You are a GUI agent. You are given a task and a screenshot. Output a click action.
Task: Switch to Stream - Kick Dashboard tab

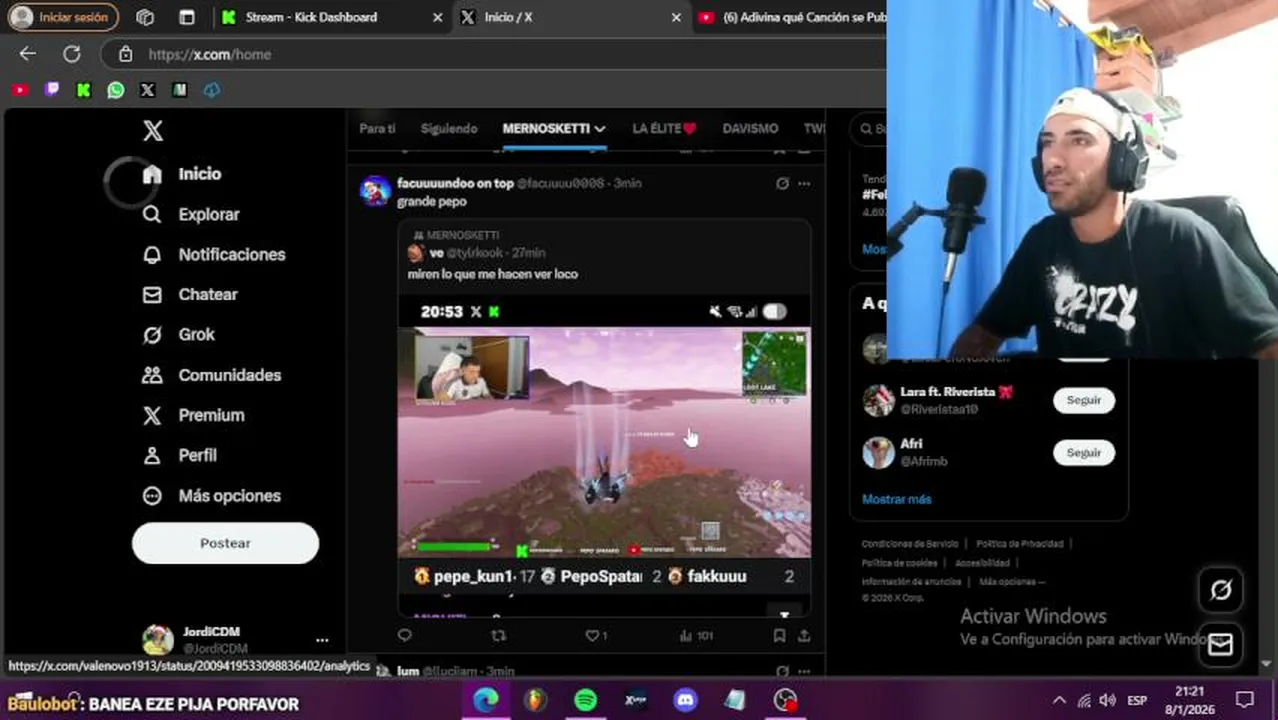[332, 17]
